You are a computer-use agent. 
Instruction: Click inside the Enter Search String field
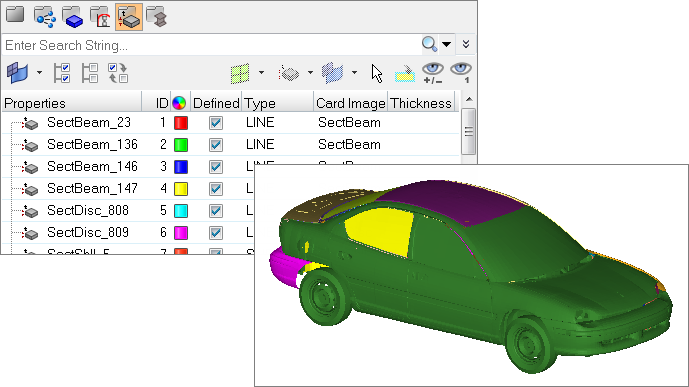[211, 45]
